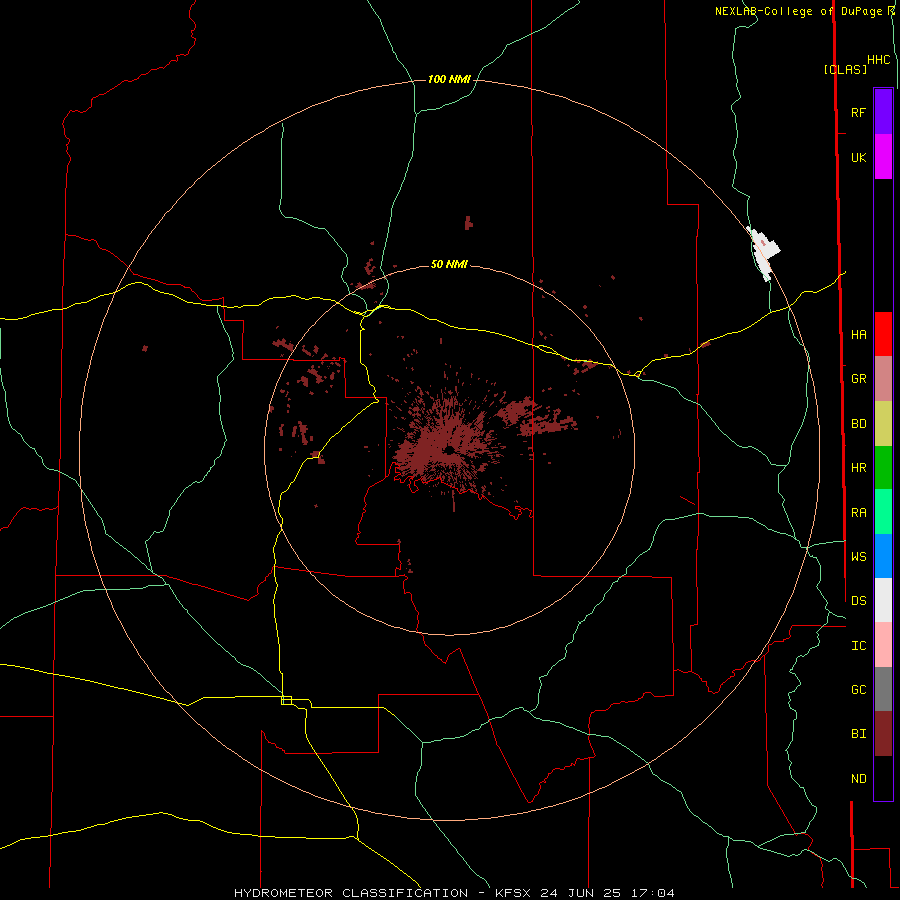
Task: Click the DS white legend swatch
Action: point(883,600)
